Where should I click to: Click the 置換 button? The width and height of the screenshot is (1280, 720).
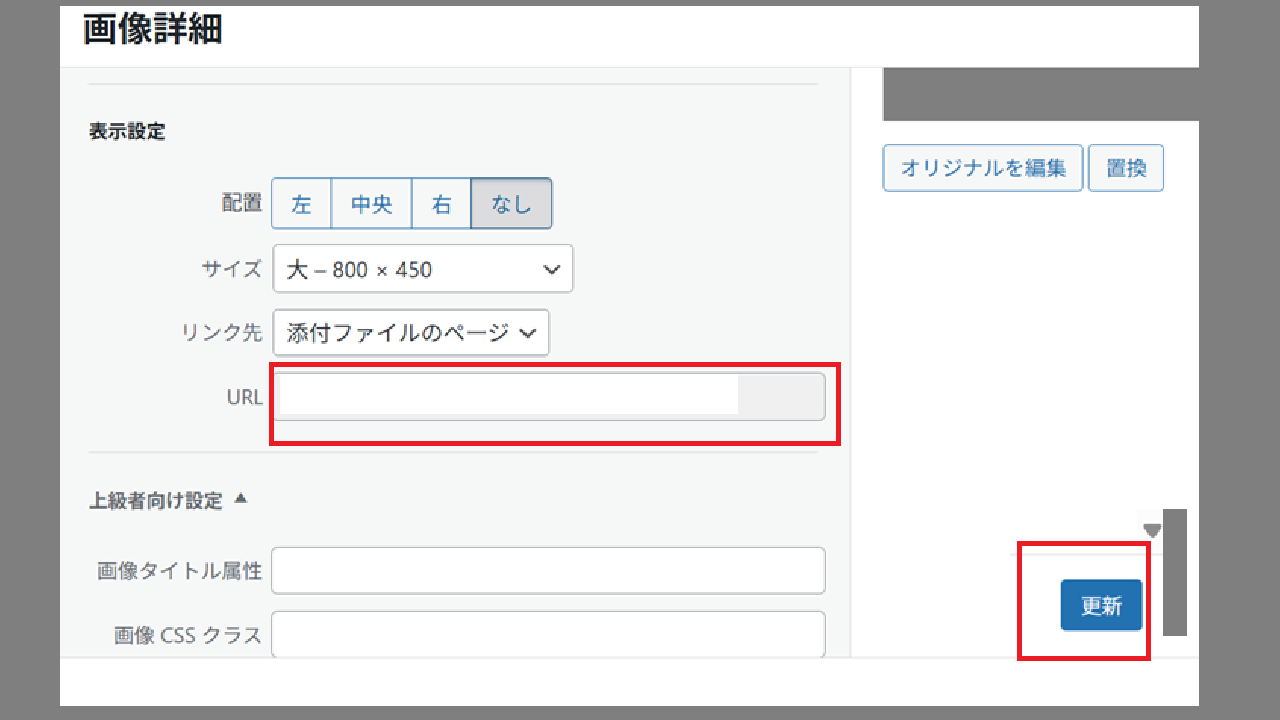point(1126,168)
